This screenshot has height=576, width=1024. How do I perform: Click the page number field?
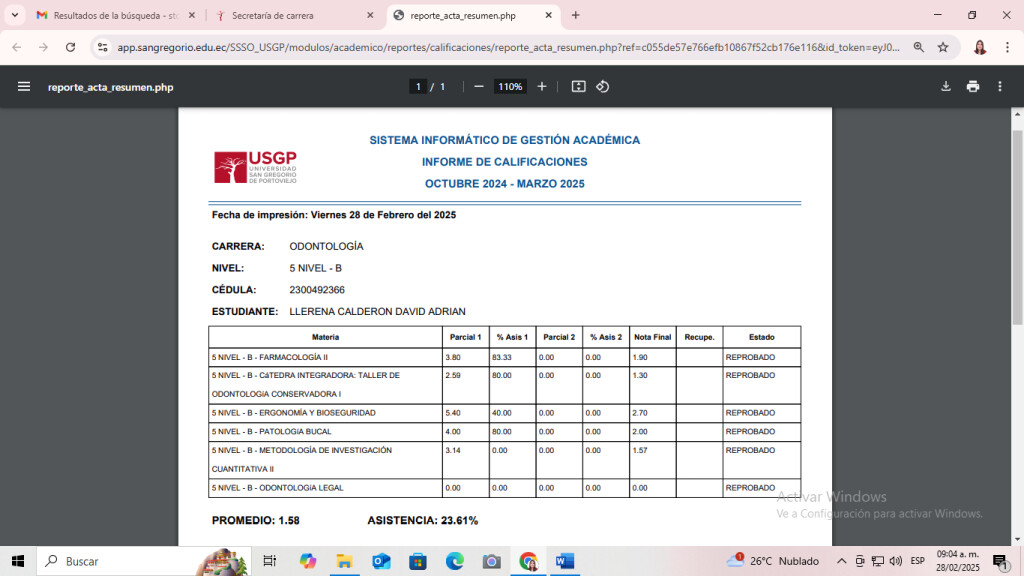(419, 87)
